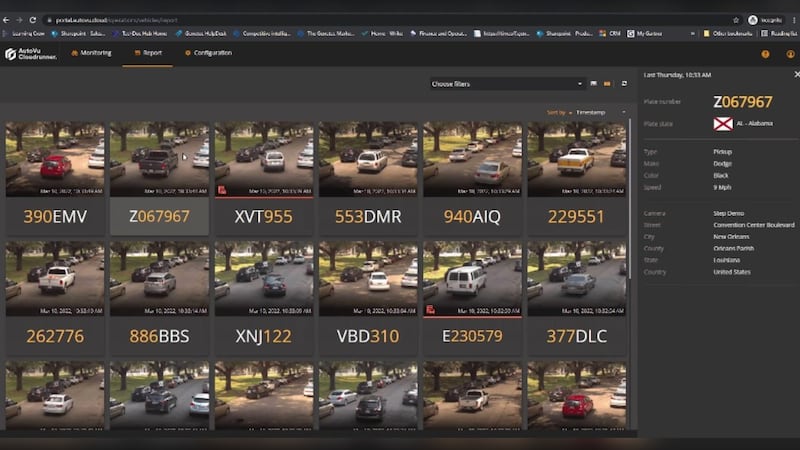Screen dimensions: 800x450
Task: Select the 262776 plate read
Action: [x=55, y=298]
